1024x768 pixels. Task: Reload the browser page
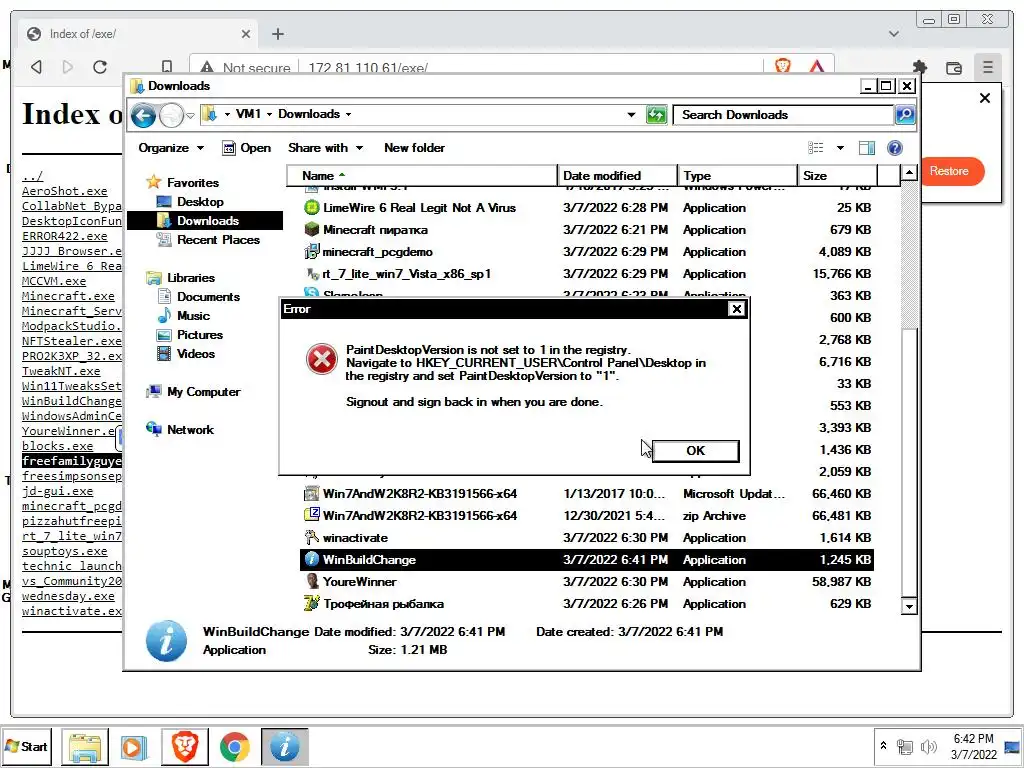coord(100,67)
